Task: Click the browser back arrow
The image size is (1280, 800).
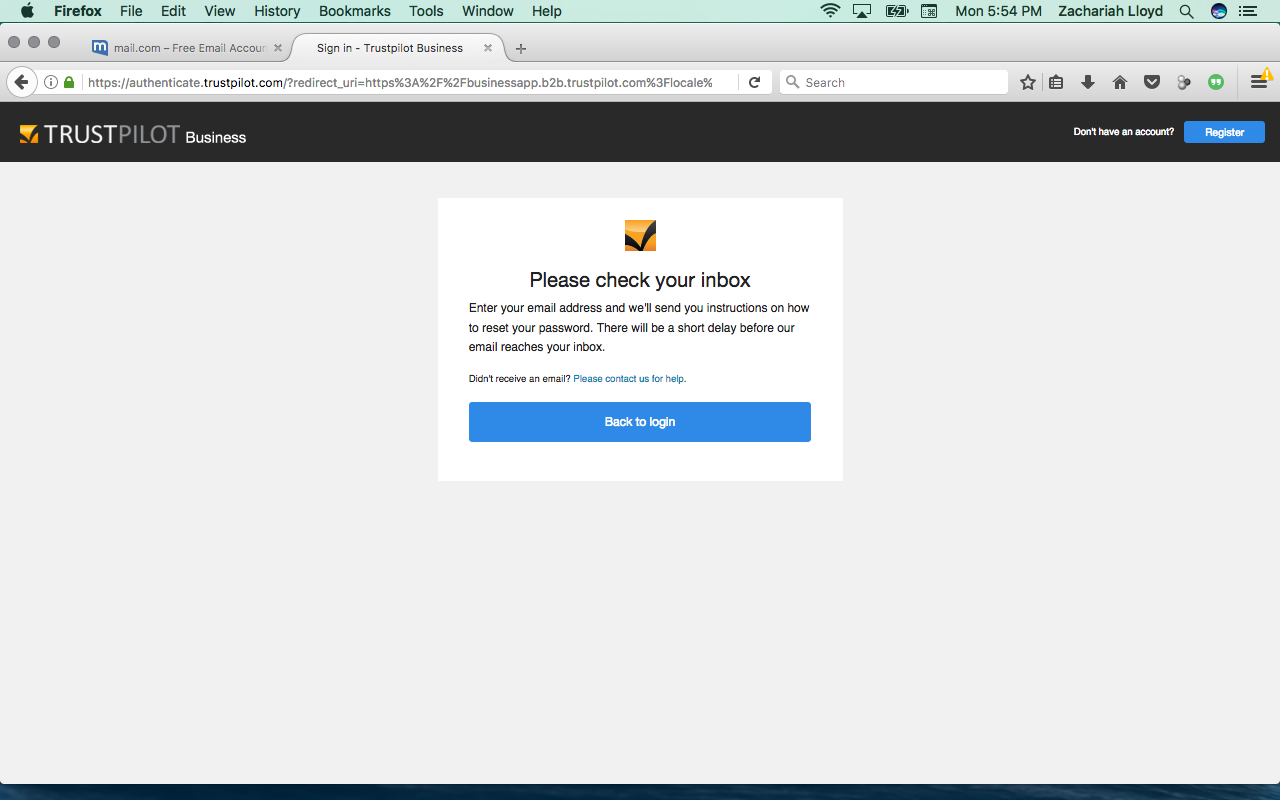Action: coord(21,83)
